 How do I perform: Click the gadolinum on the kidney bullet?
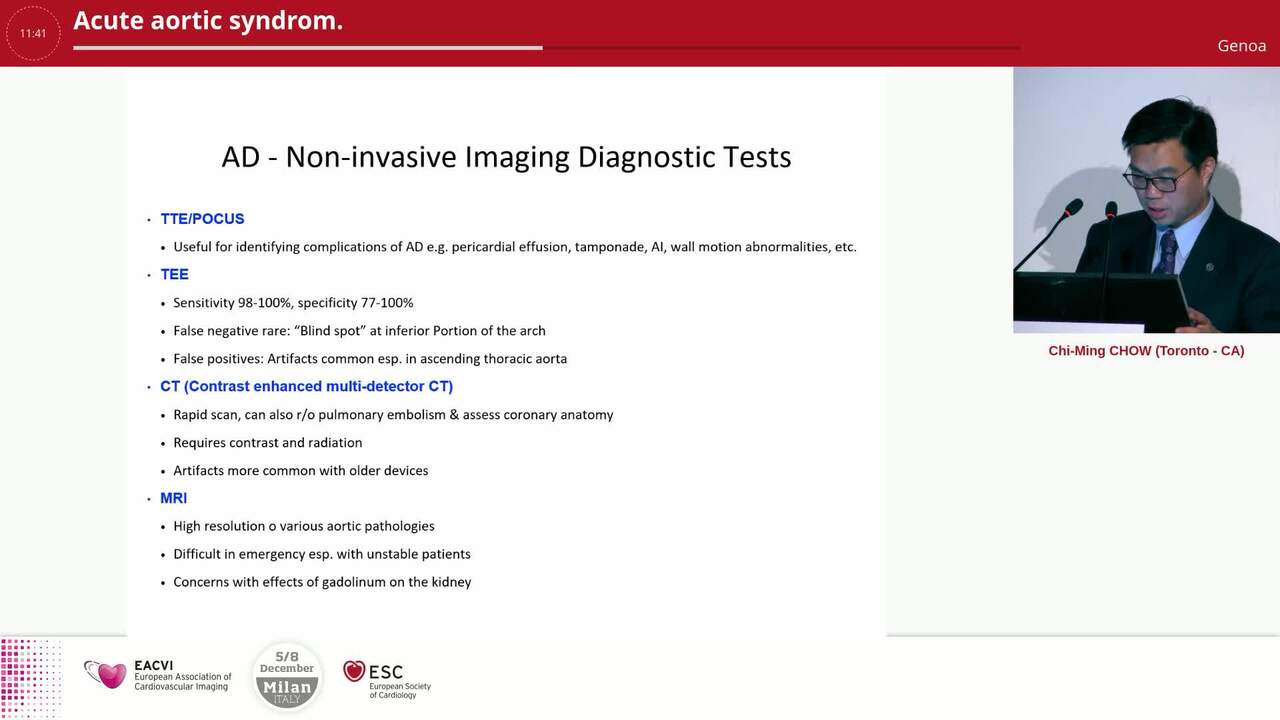click(x=322, y=582)
